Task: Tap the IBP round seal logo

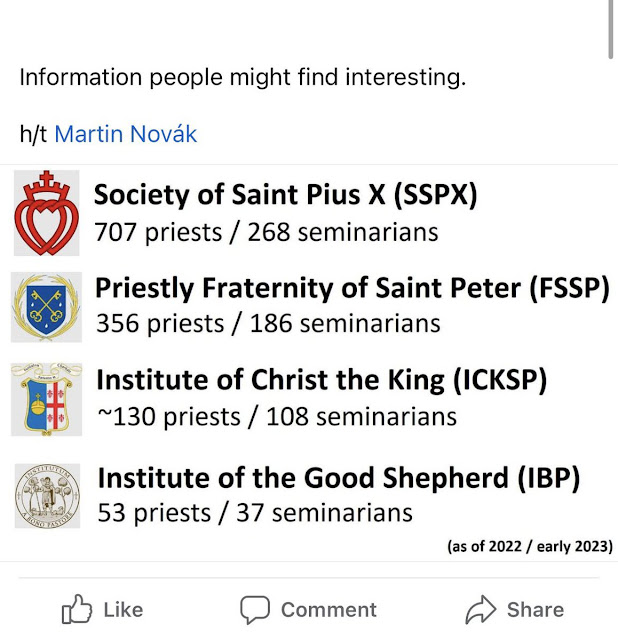Action: 46,495
